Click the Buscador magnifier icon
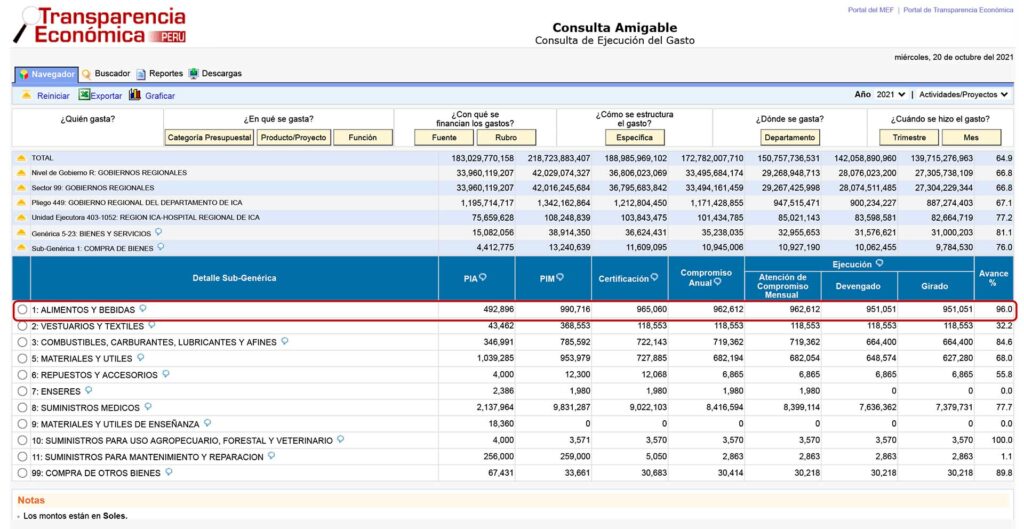This screenshot has height=529, width=1024. (x=86, y=74)
